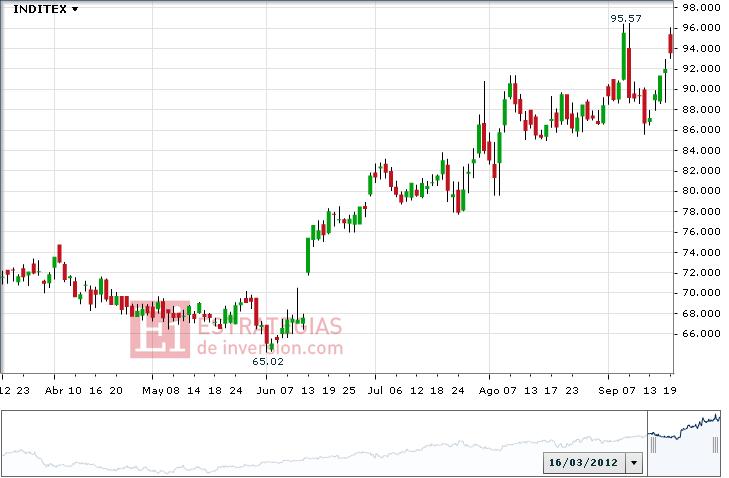Click the 94.000 price axis label

click(x=701, y=48)
